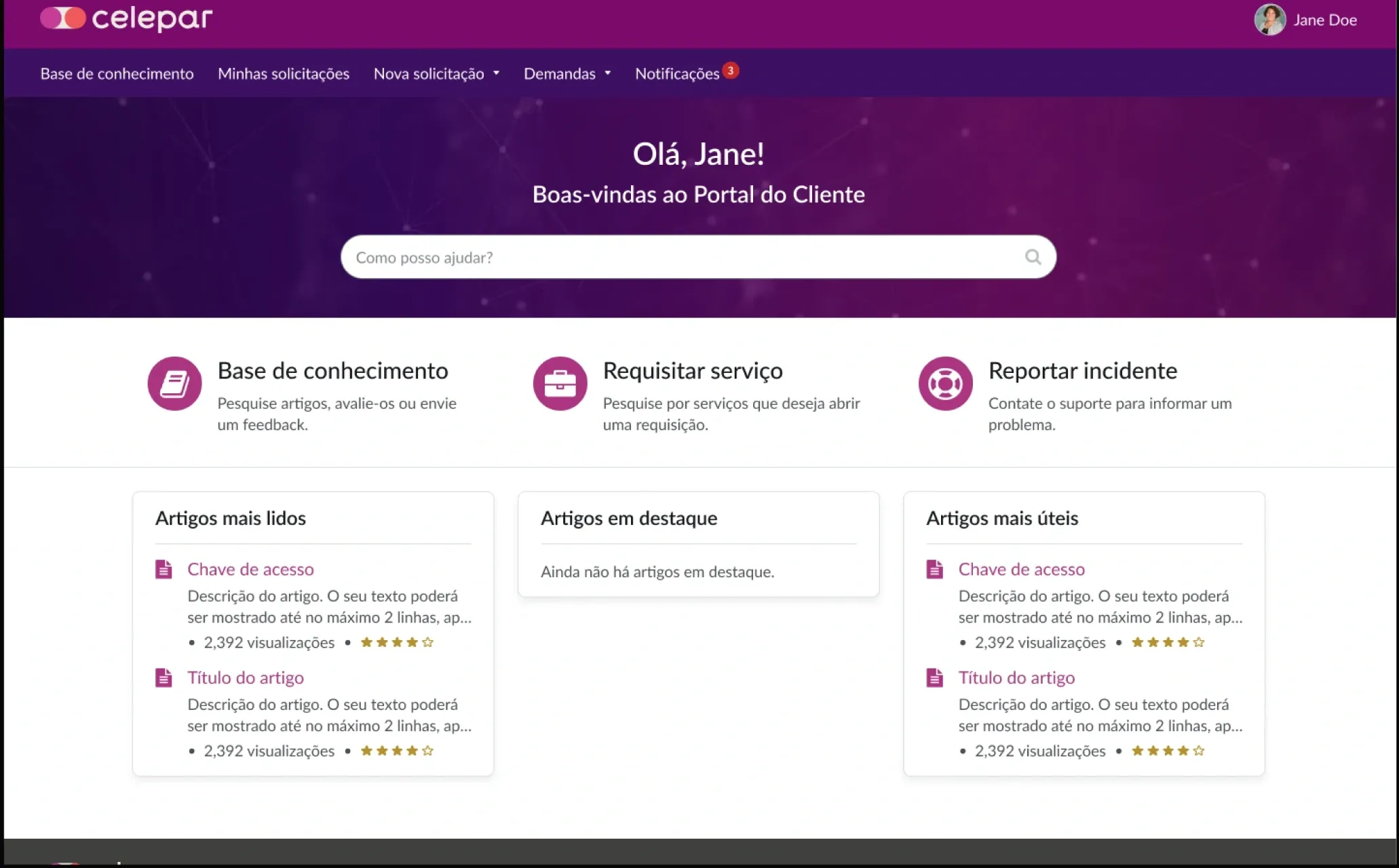
Task: Open Título do artigo link in Artigos mais úteis
Action: pos(1016,677)
